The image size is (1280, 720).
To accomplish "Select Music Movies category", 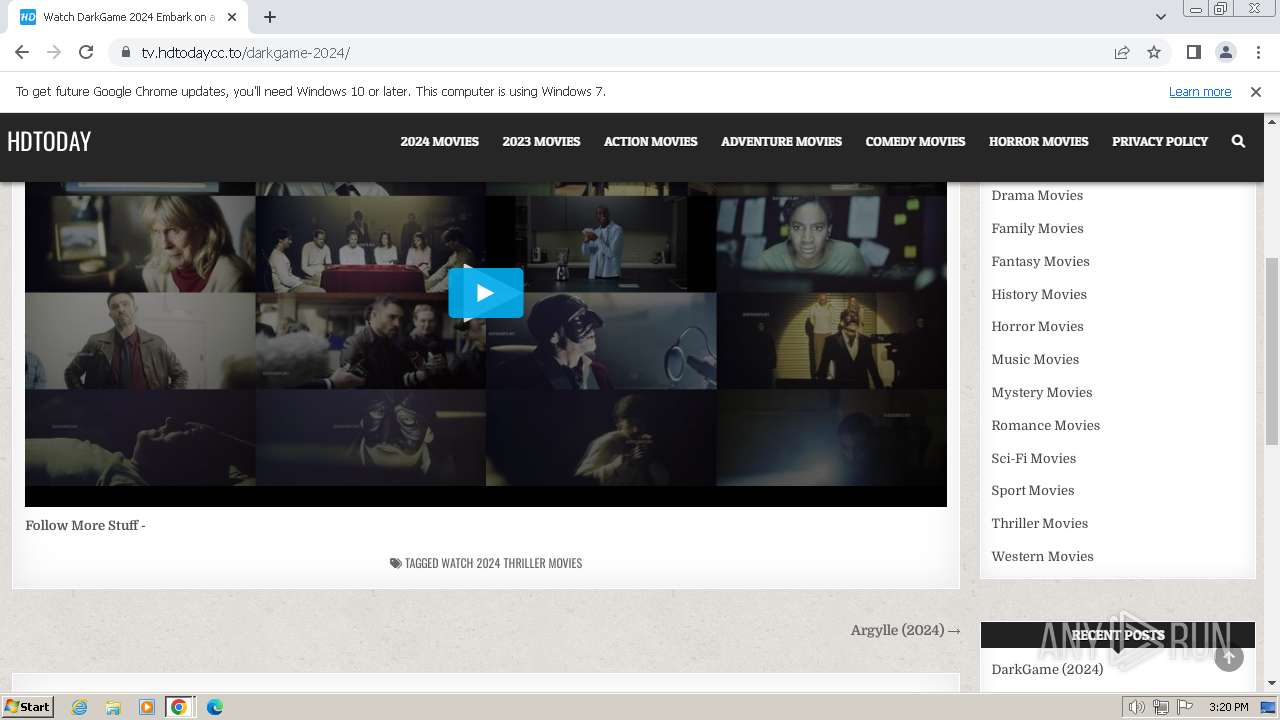I will pyautogui.click(x=1035, y=359).
